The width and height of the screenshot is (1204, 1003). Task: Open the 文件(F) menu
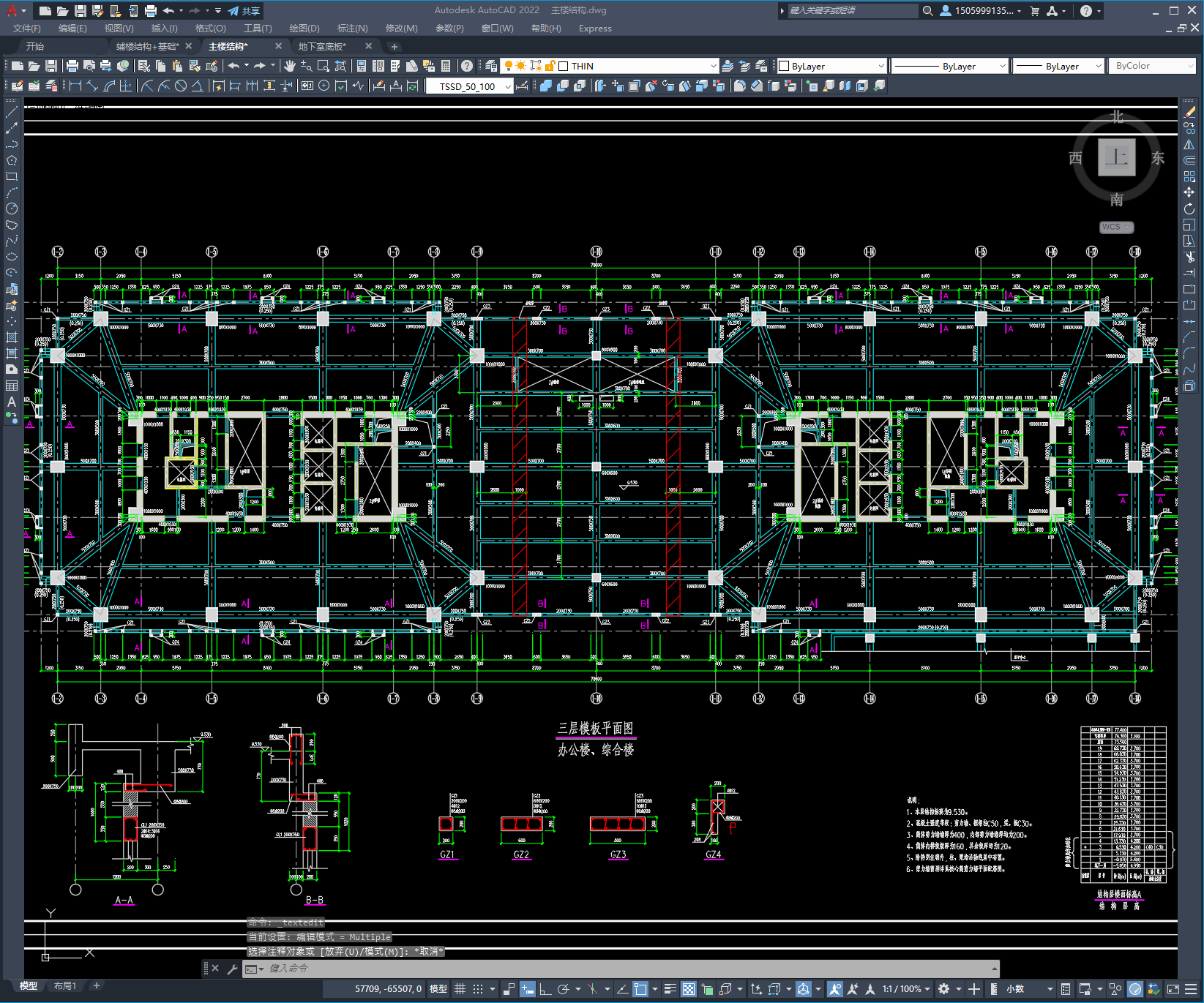tap(27, 29)
